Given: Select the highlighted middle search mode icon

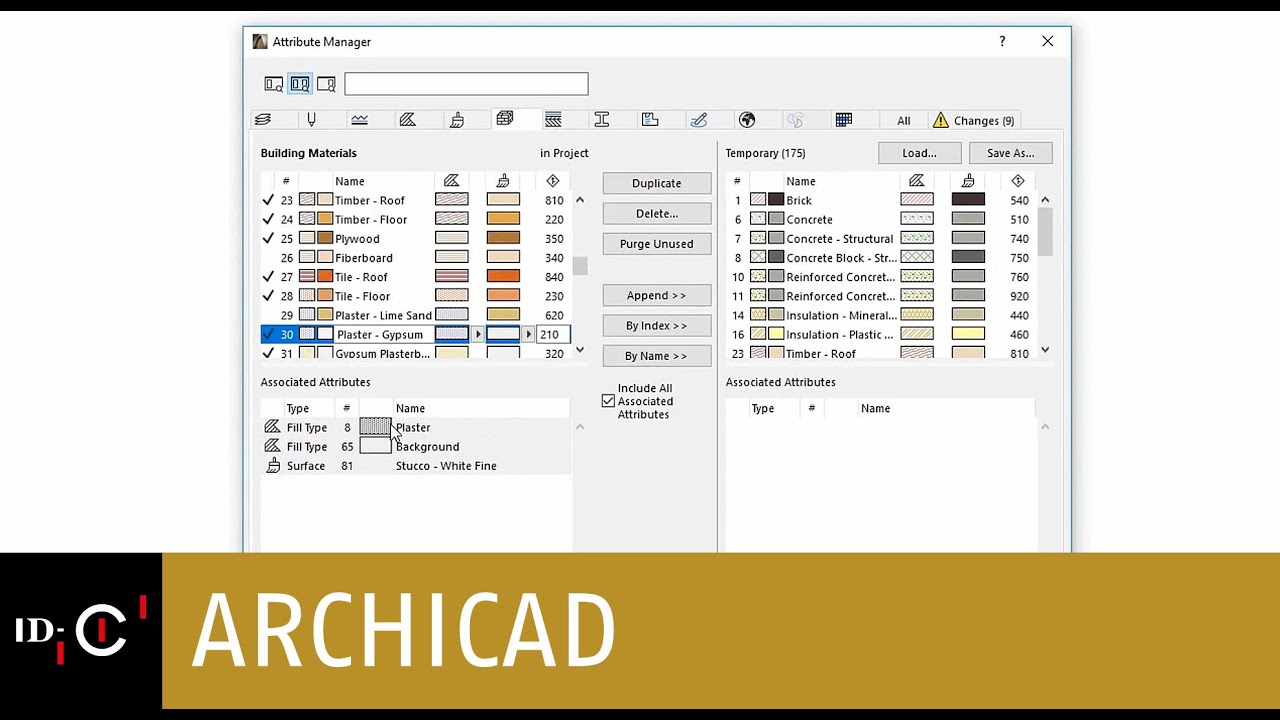Looking at the screenshot, I should (300, 84).
